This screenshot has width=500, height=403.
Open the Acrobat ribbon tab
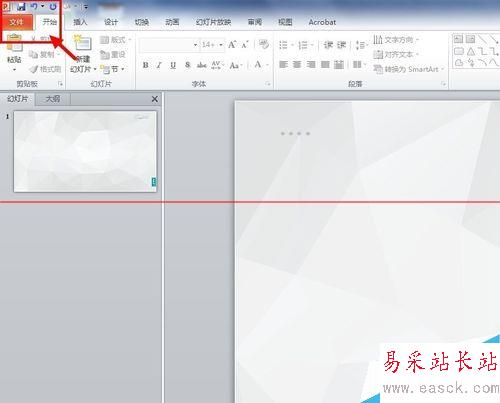(322, 22)
